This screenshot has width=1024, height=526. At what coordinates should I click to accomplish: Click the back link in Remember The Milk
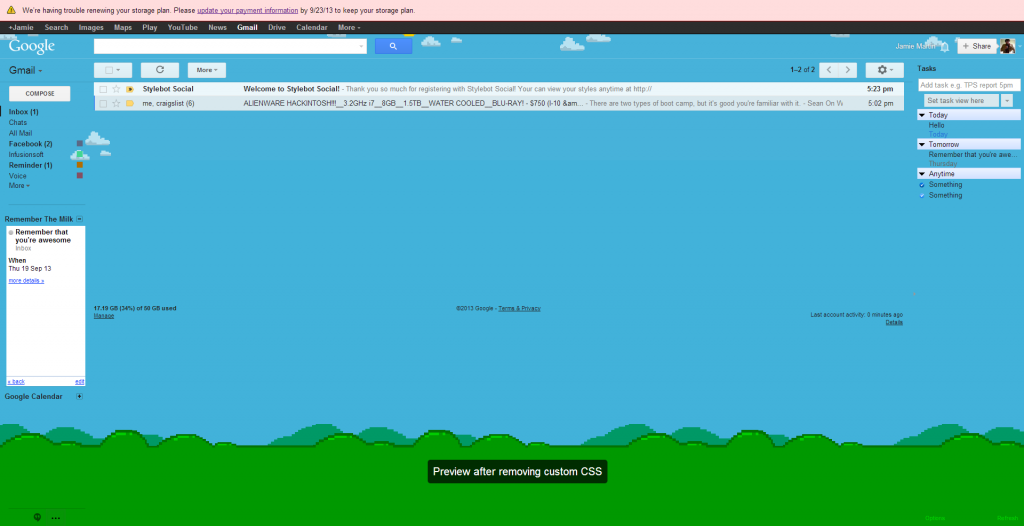tap(16, 381)
